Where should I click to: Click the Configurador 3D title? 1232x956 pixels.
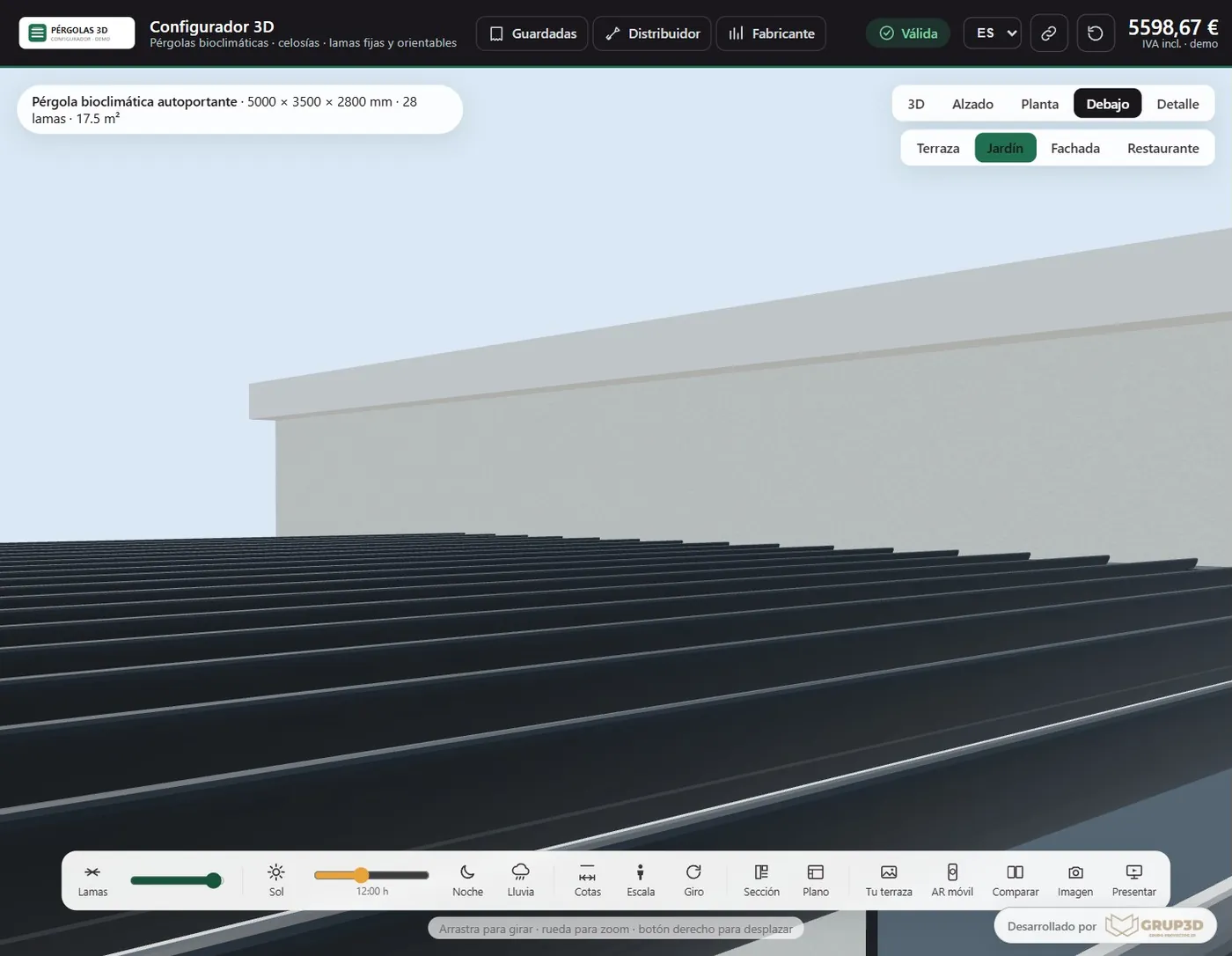coord(212,26)
